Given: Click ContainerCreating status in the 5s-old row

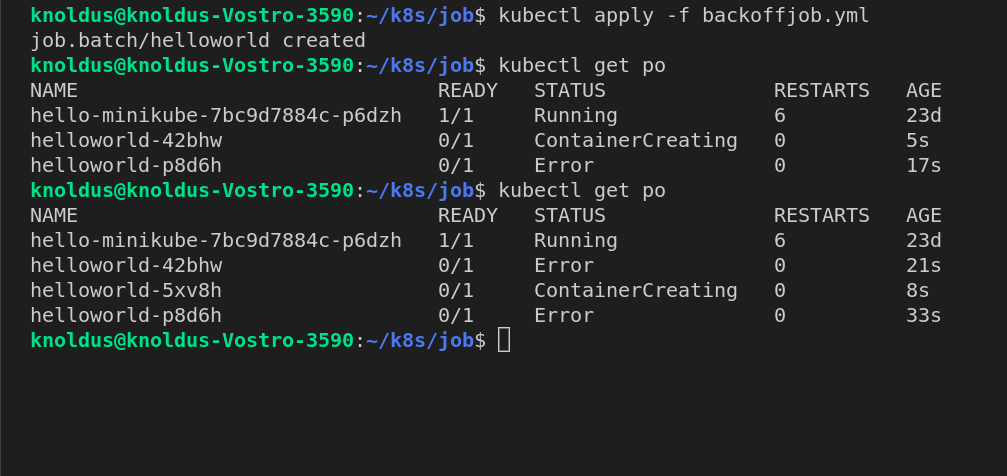Looking at the screenshot, I should pos(635,141).
